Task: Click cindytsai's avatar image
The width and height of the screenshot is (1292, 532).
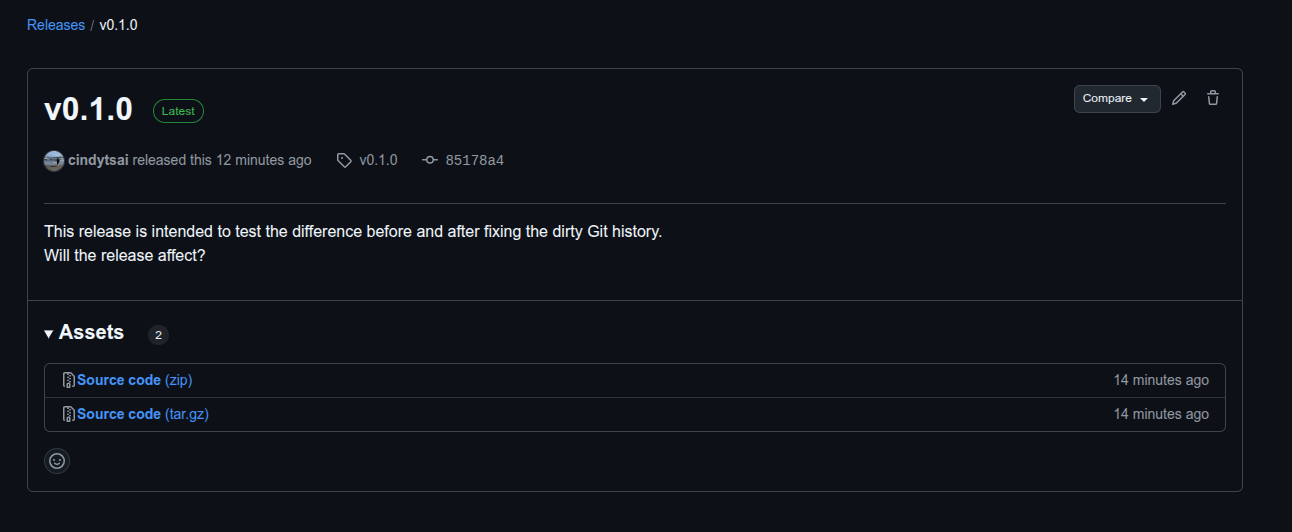Action: (x=54, y=160)
